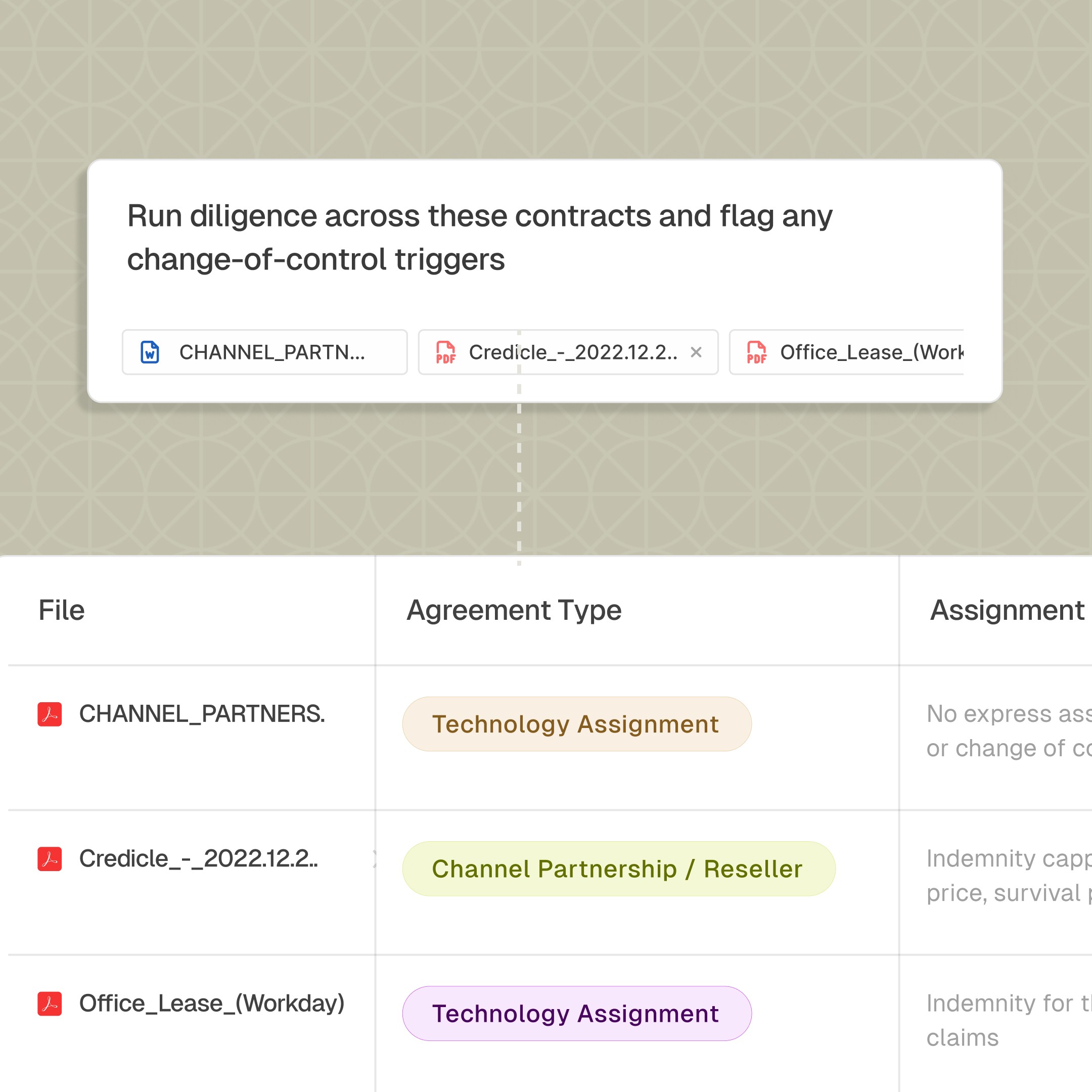Click the beige Technology Assignment tag
This screenshot has width=1092, height=1092.
tap(576, 724)
